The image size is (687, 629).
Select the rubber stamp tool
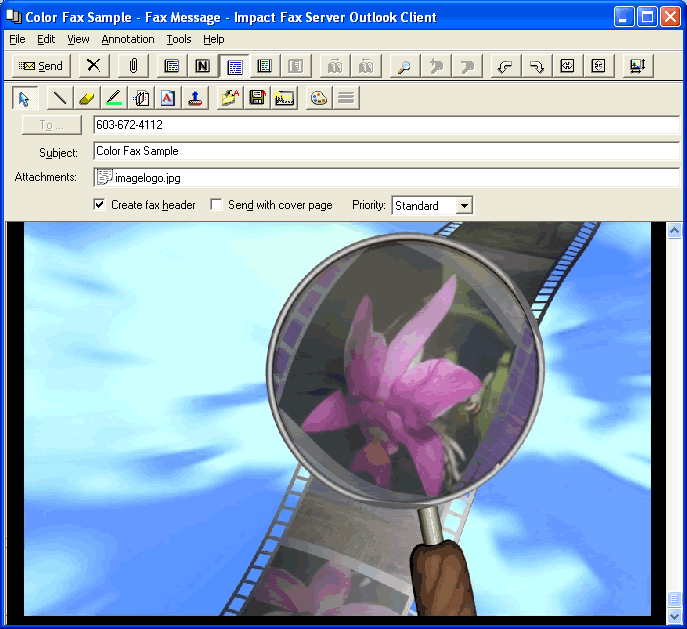point(195,98)
